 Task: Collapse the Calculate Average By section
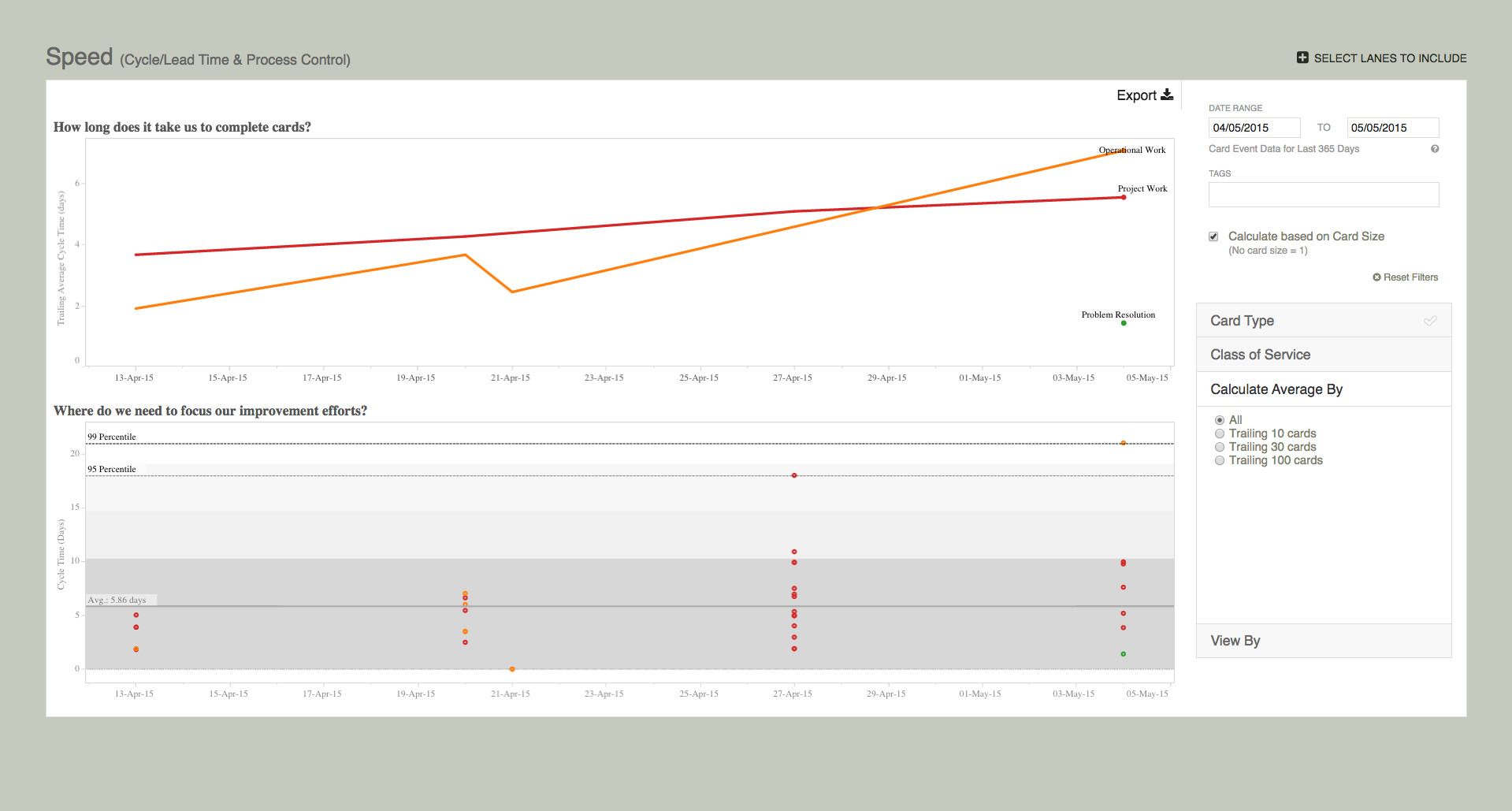point(1276,389)
